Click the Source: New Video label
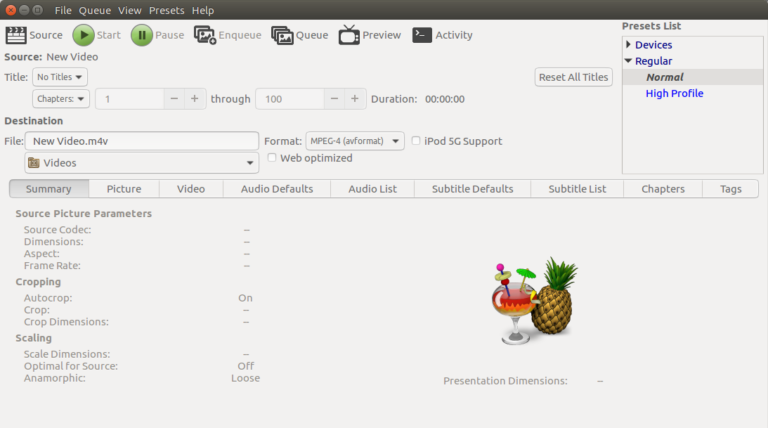Viewport: 768px width, 428px height. [51, 57]
